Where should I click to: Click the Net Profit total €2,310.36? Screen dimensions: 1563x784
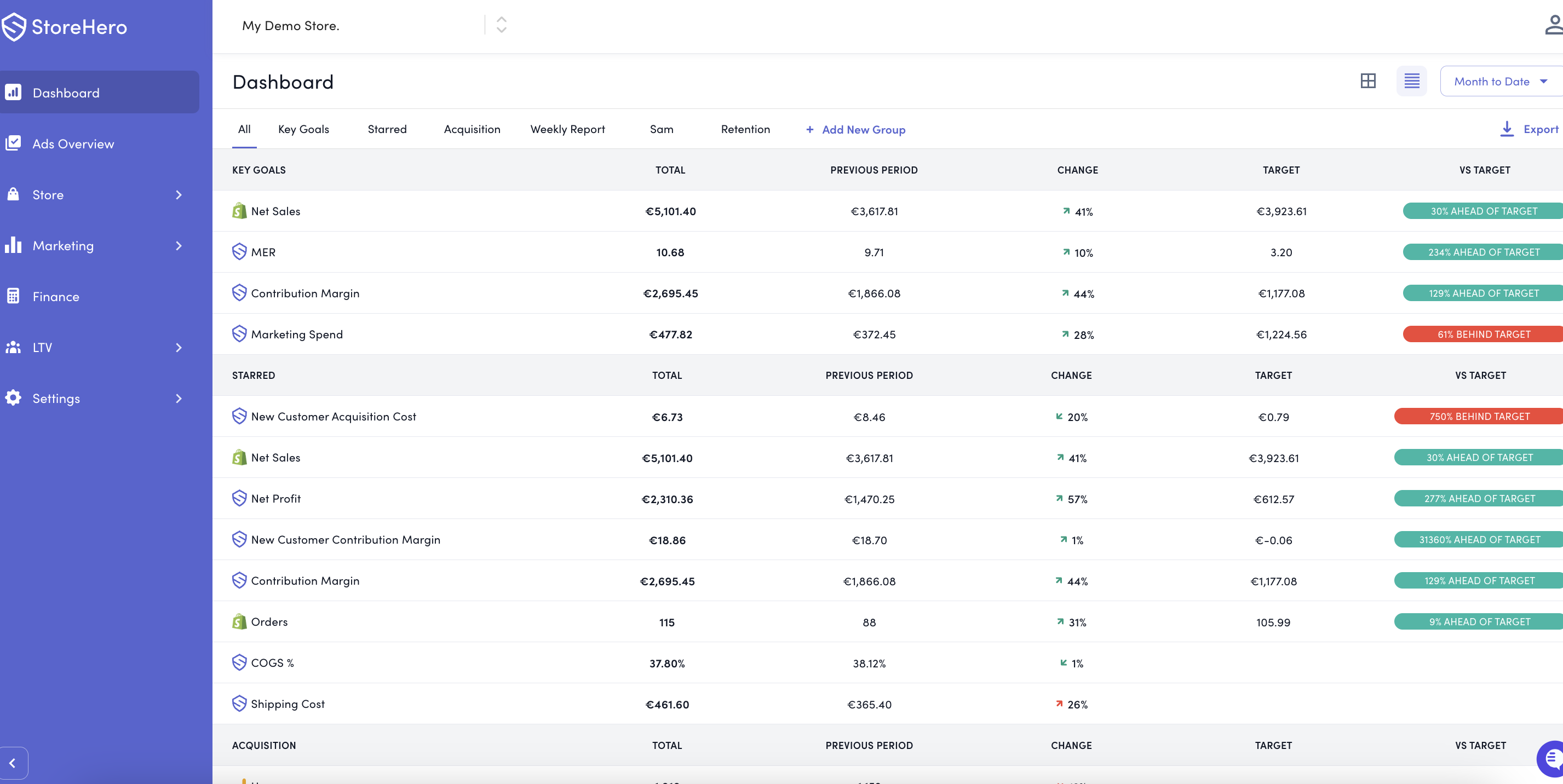coord(668,499)
